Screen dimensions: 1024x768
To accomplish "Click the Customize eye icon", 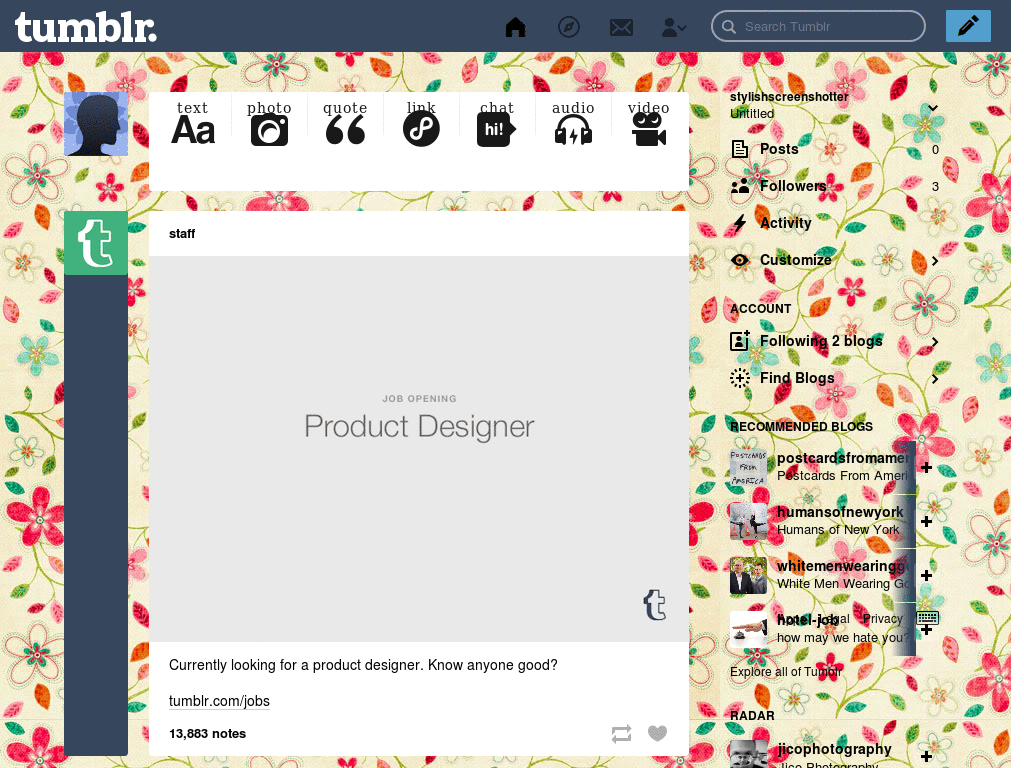I will [739, 260].
